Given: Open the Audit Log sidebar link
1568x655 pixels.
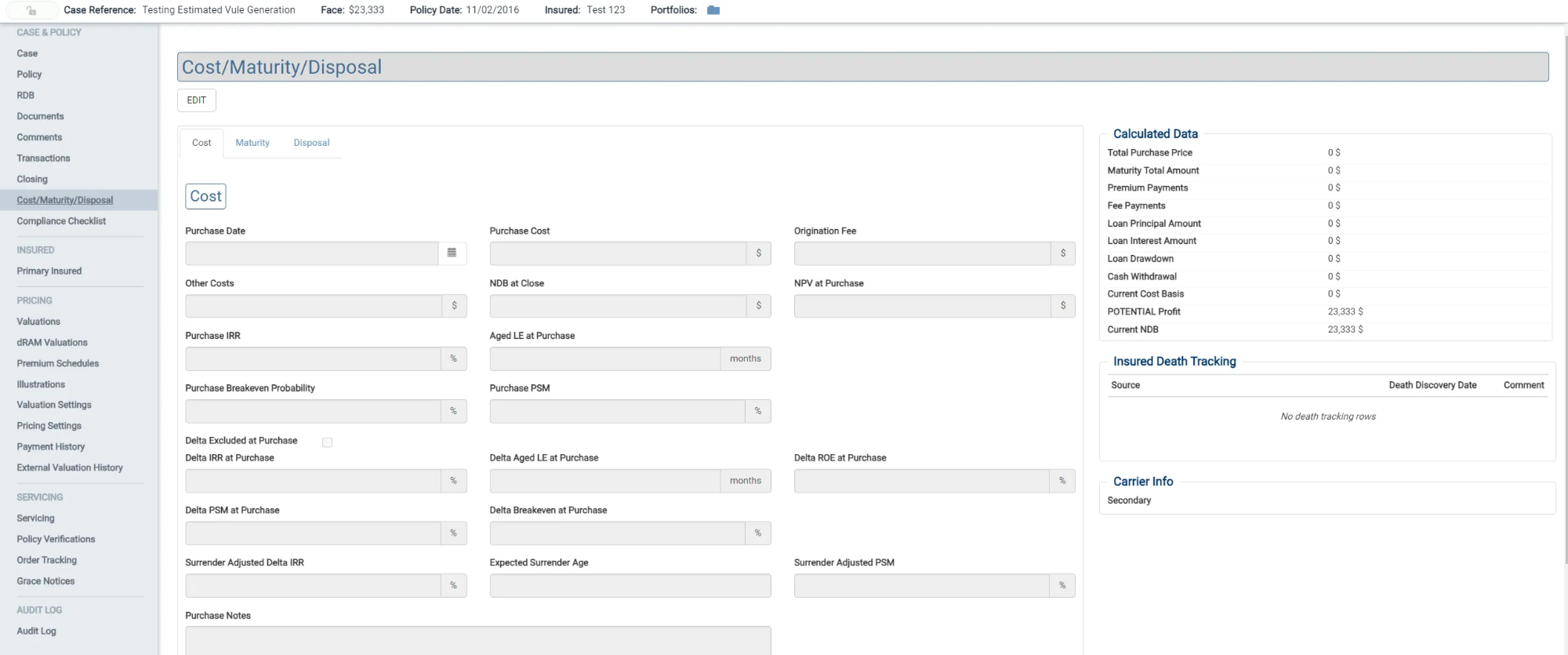Looking at the screenshot, I should [x=36, y=631].
